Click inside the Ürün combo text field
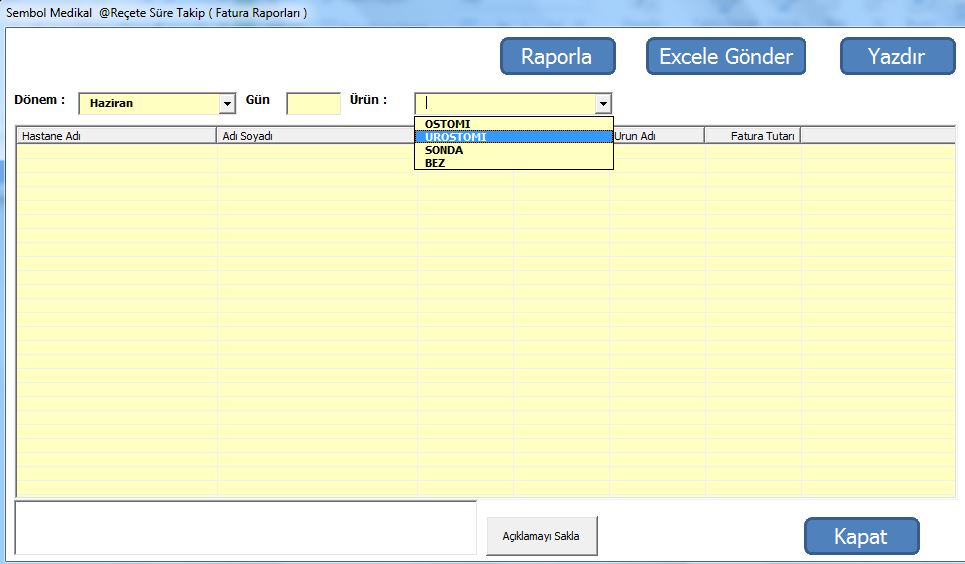Image resolution: width=965 pixels, height=564 pixels. pos(505,103)
